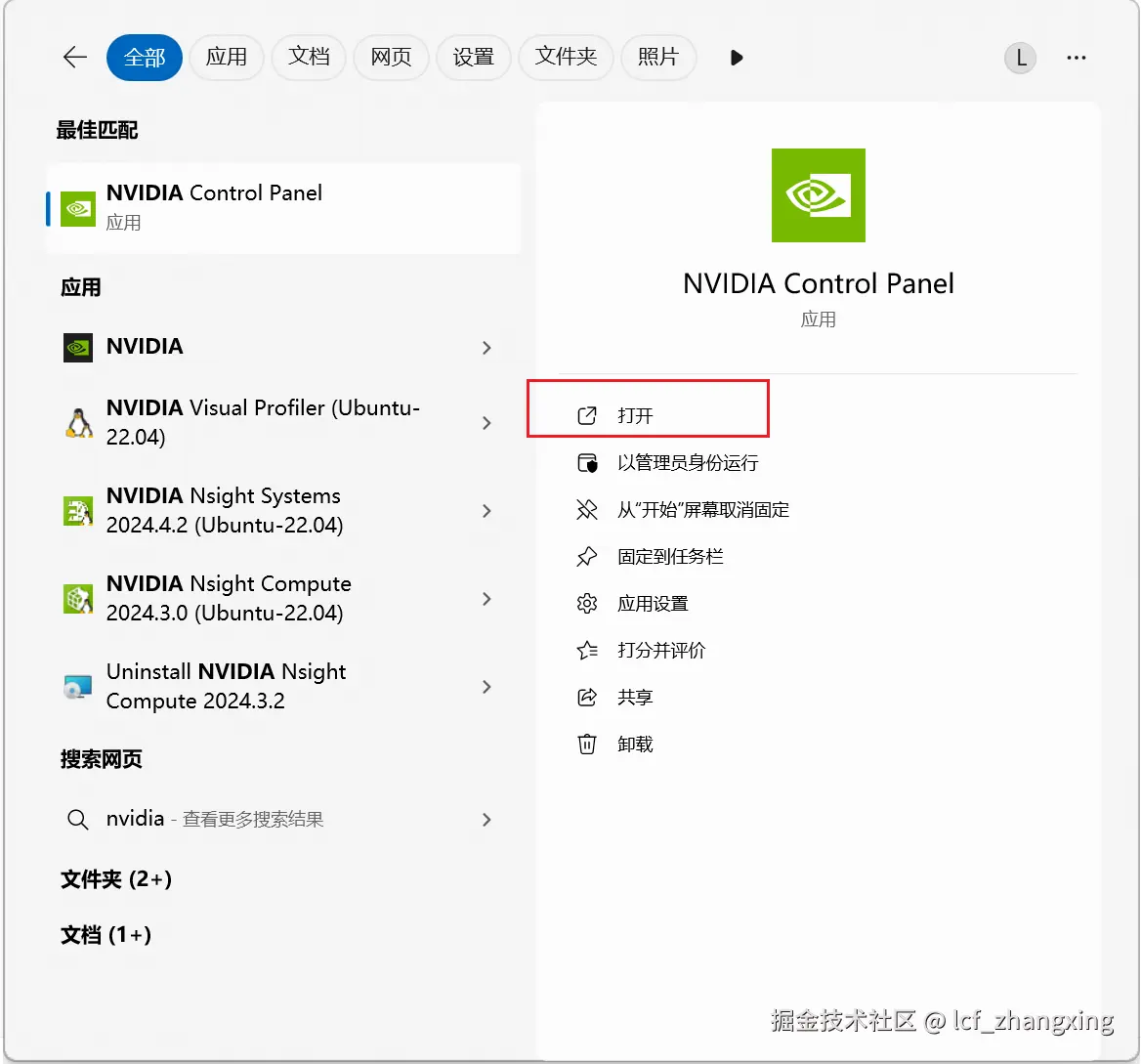The height and width of the screenshot is (1064, 1141).
Task: Click the unpin icon
Action: [587, 509]
